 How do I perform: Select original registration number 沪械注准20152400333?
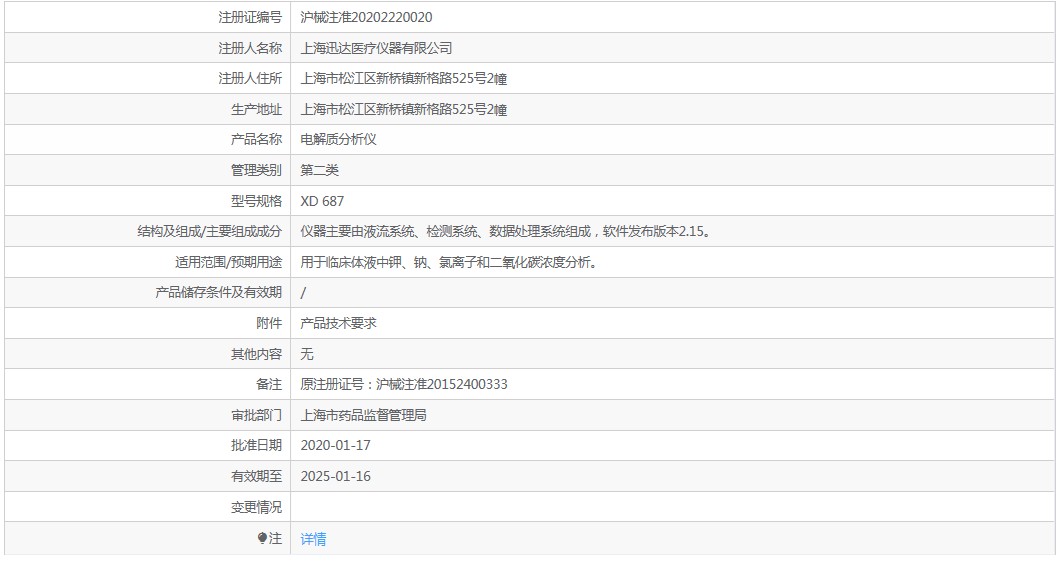(x=442, y=384)
